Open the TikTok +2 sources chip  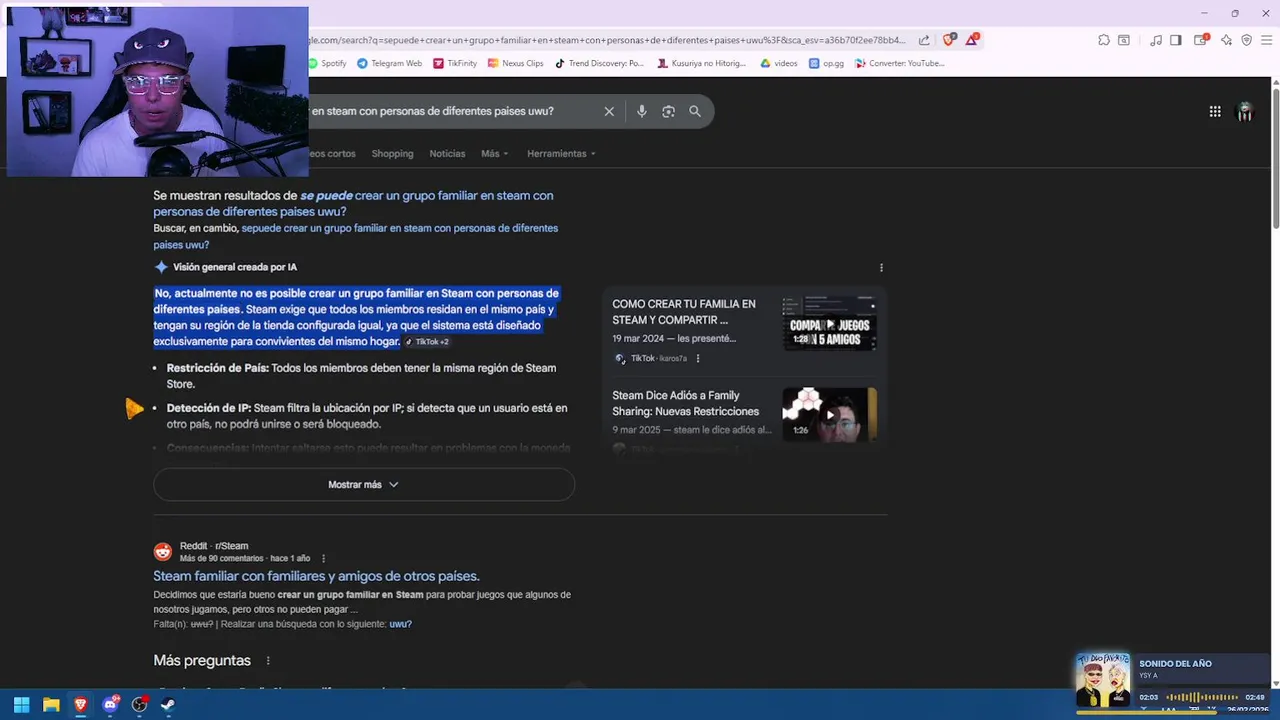pyautogui.click(x=427, y=342)
